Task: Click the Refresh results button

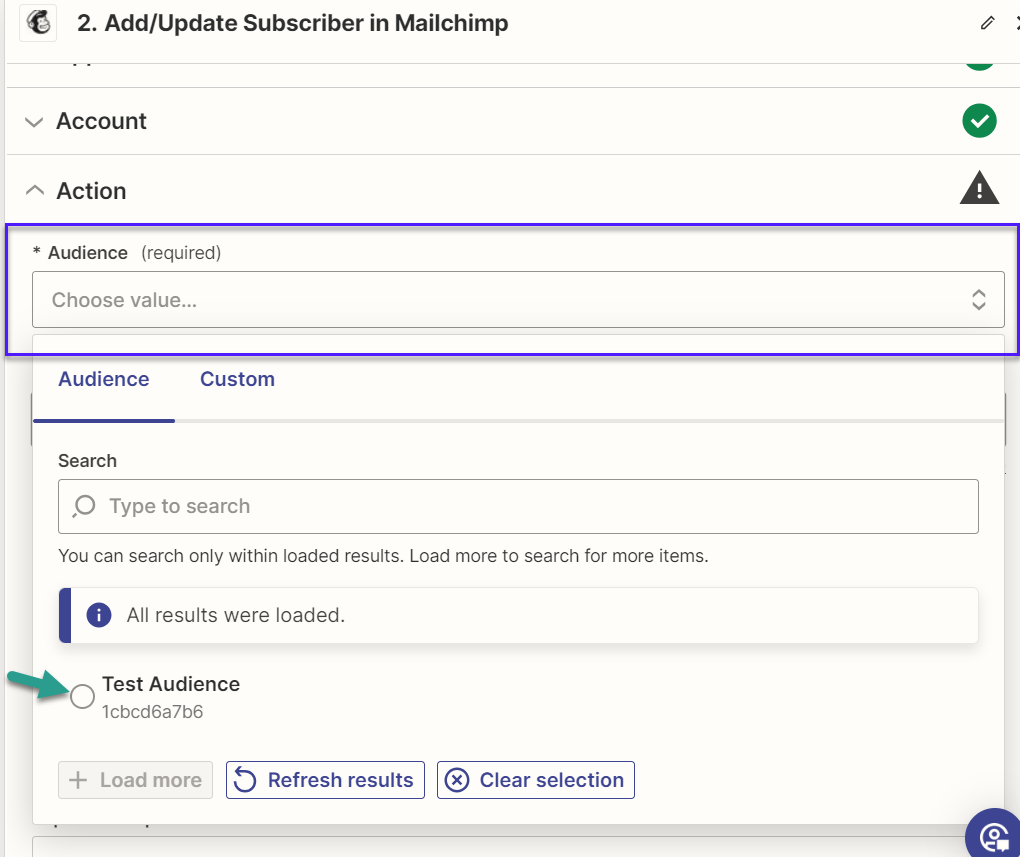Action: pyautogui.click(x=325, y=780)
